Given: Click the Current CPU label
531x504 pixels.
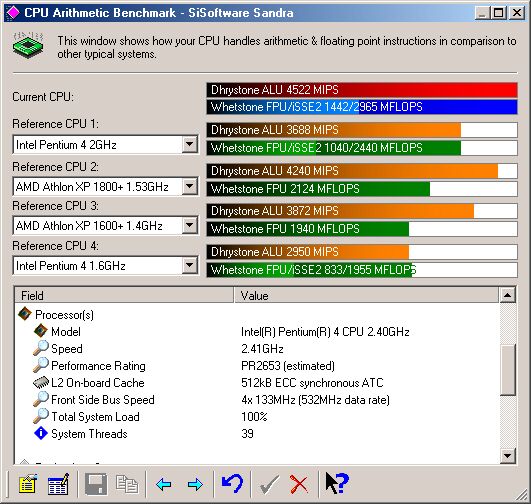Looking at the screenshot, I should [43, 97].
